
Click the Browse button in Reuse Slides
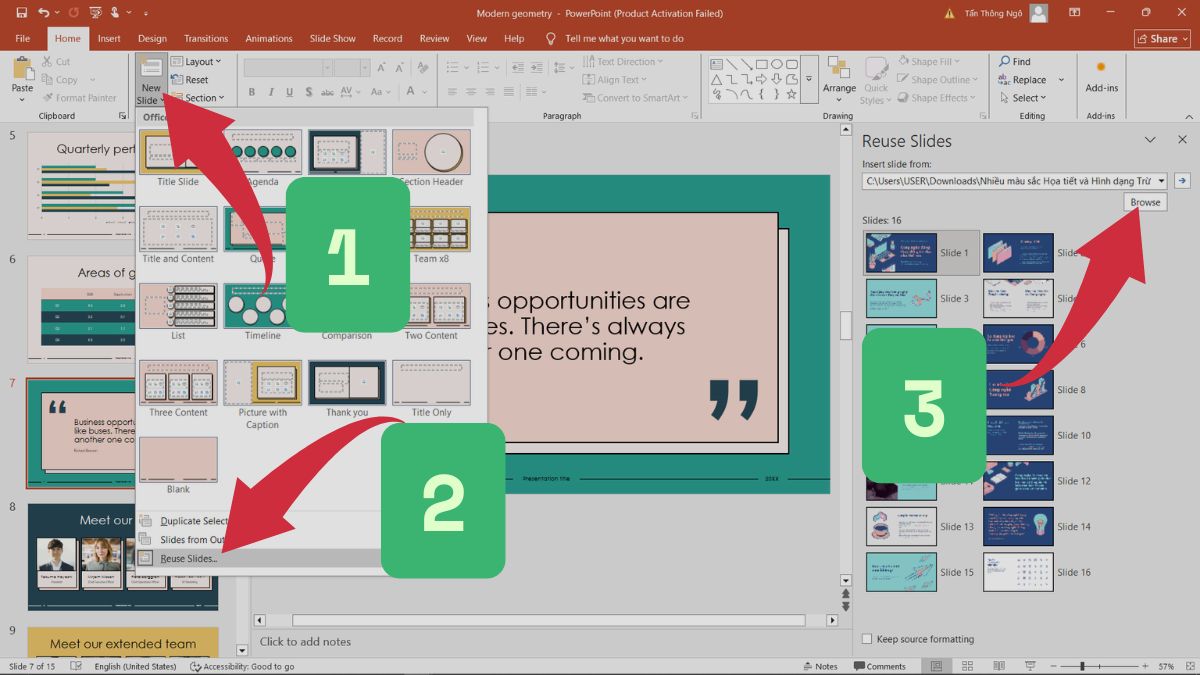(x=1145, y=202)
